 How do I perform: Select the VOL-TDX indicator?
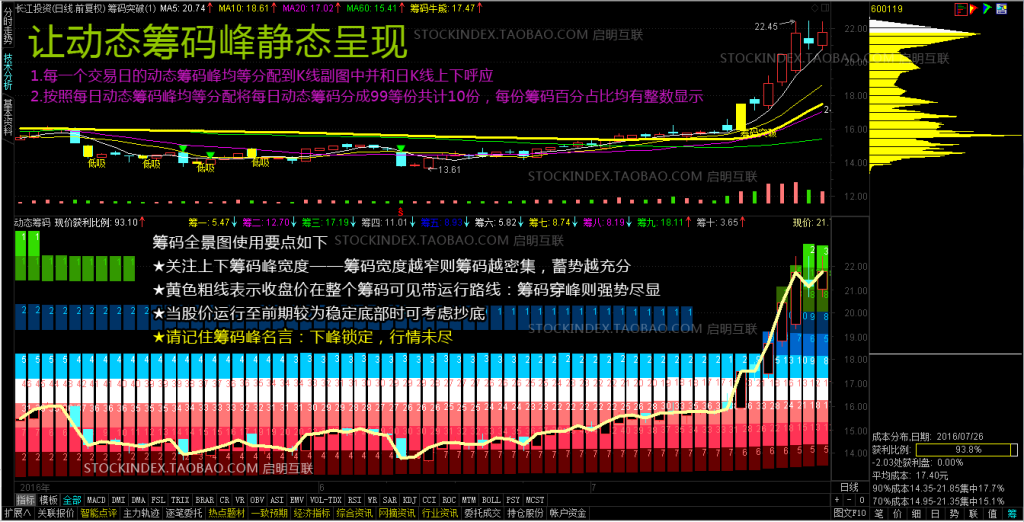point(325,500)
